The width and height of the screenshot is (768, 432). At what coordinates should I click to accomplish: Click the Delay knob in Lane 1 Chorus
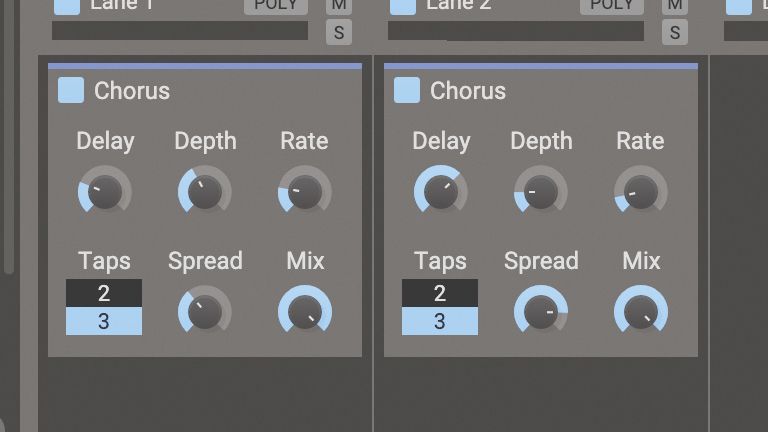pos(104,192)
